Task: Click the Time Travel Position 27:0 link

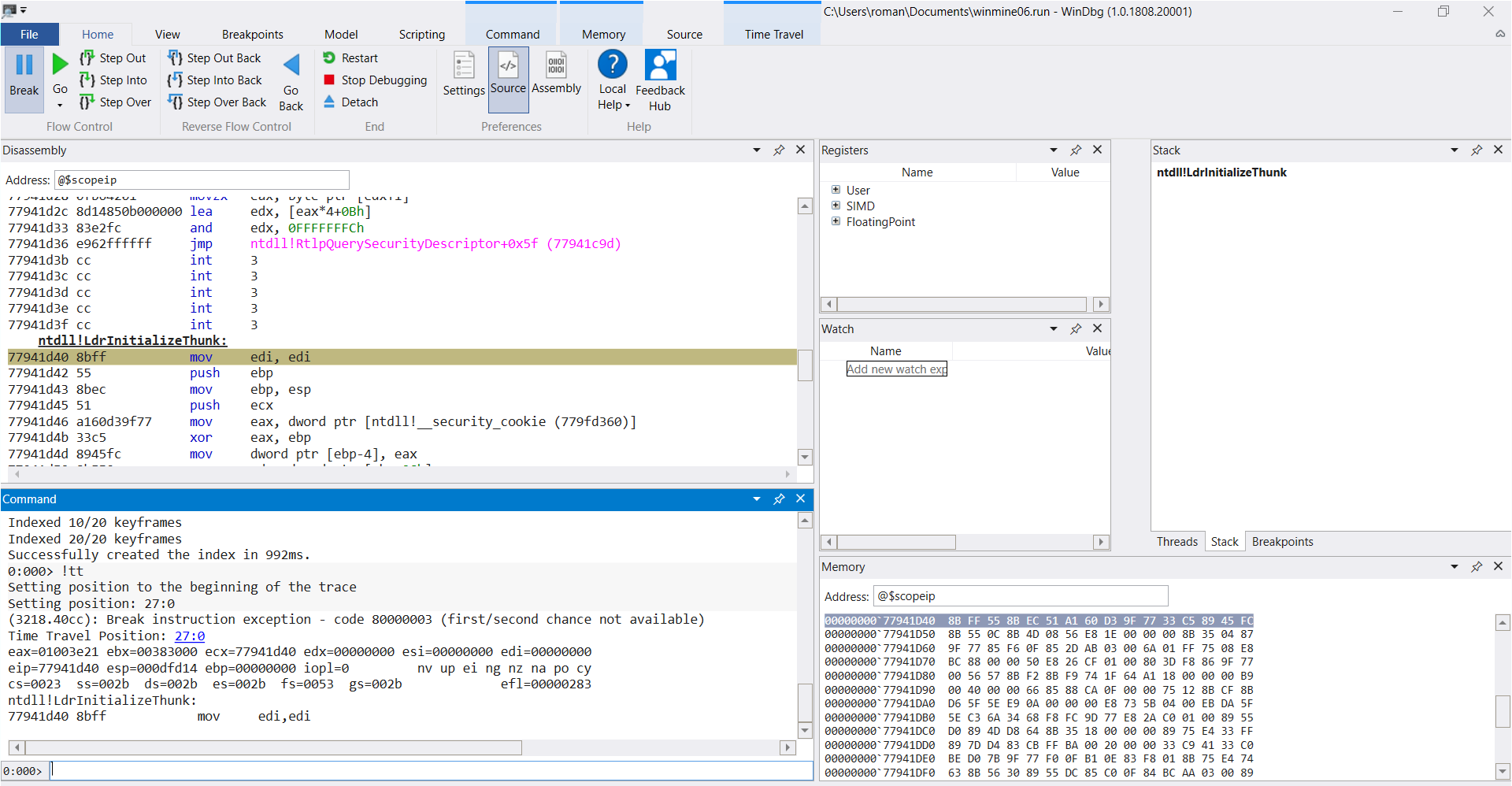Action: click(190, 636)
